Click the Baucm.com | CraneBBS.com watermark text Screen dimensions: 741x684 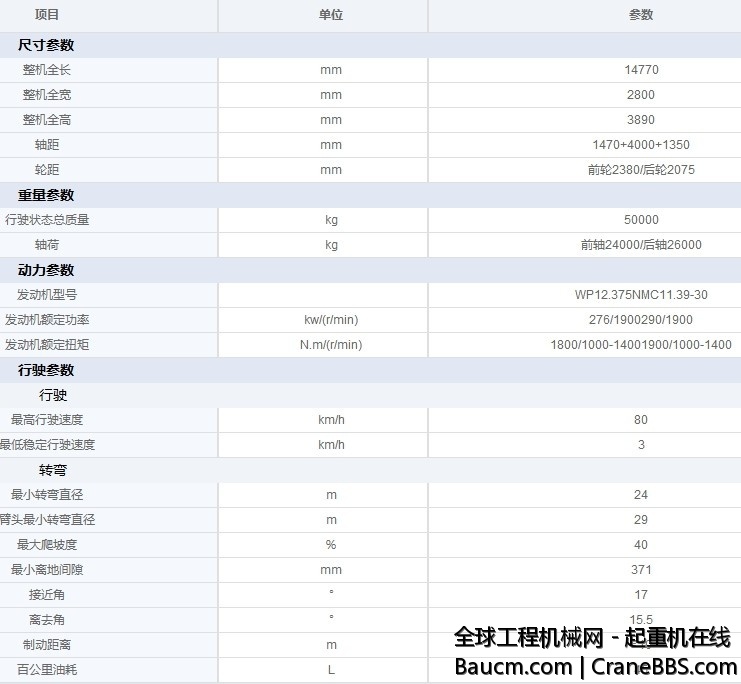click(x=595, y=666)
